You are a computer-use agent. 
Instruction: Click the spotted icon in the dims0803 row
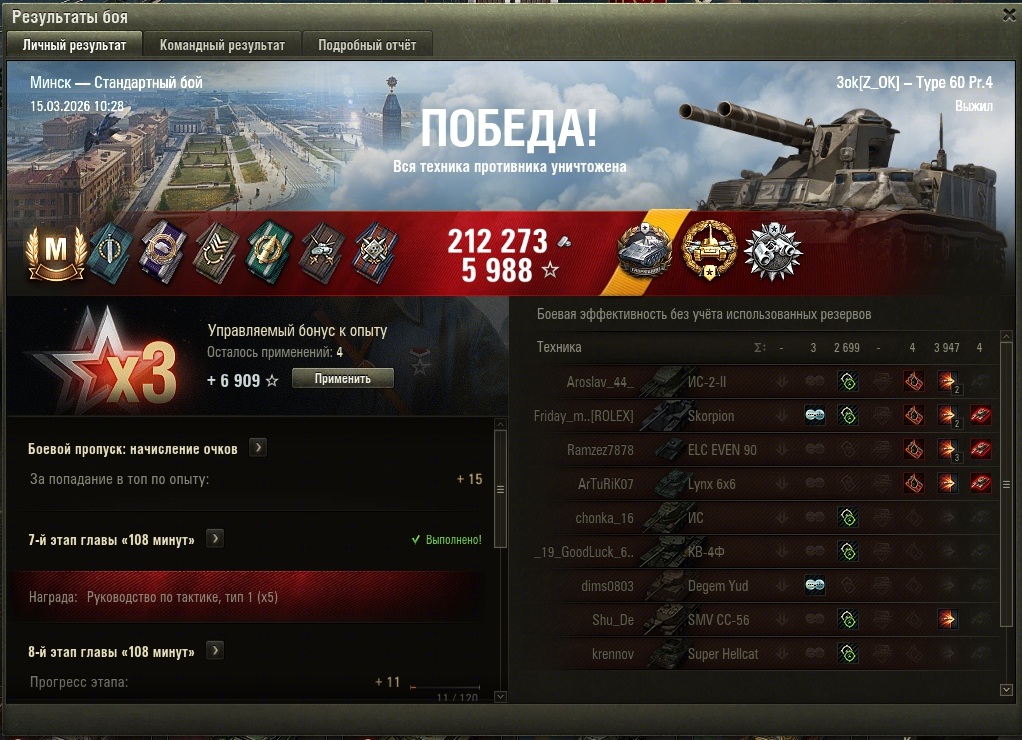tap(815, 585)
